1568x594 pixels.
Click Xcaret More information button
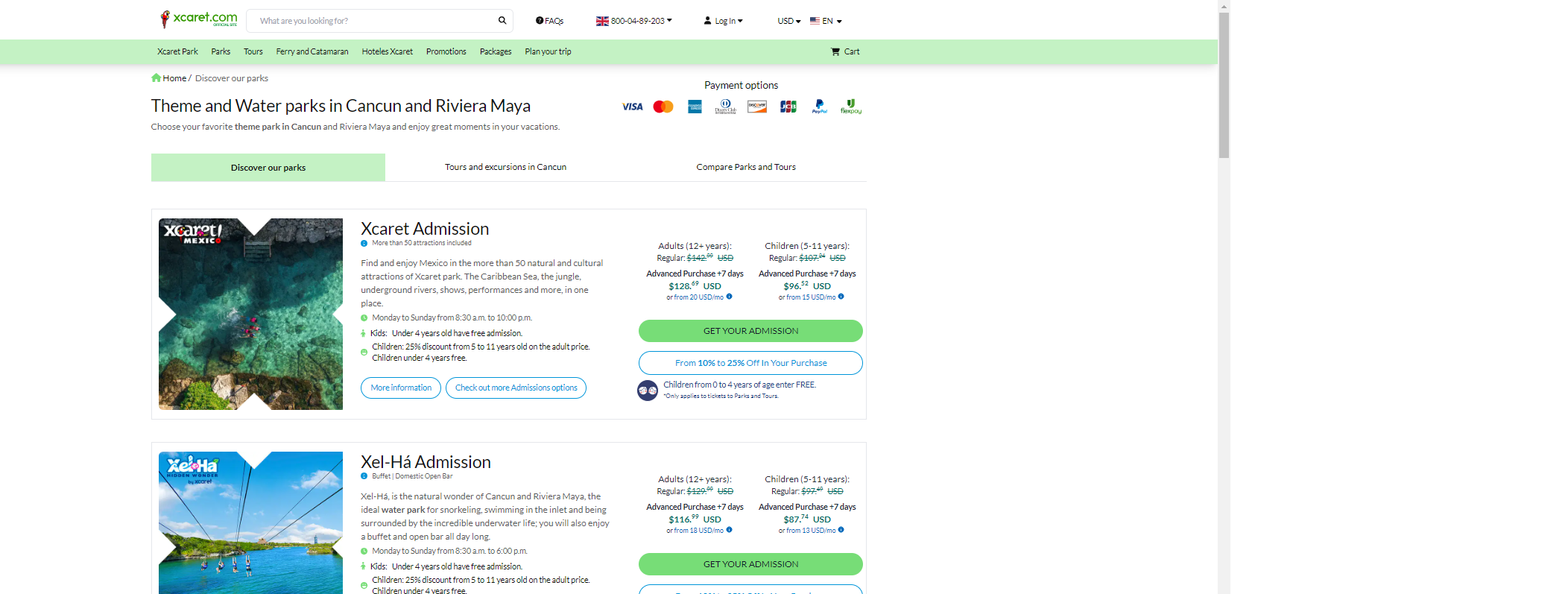(401, 388)
